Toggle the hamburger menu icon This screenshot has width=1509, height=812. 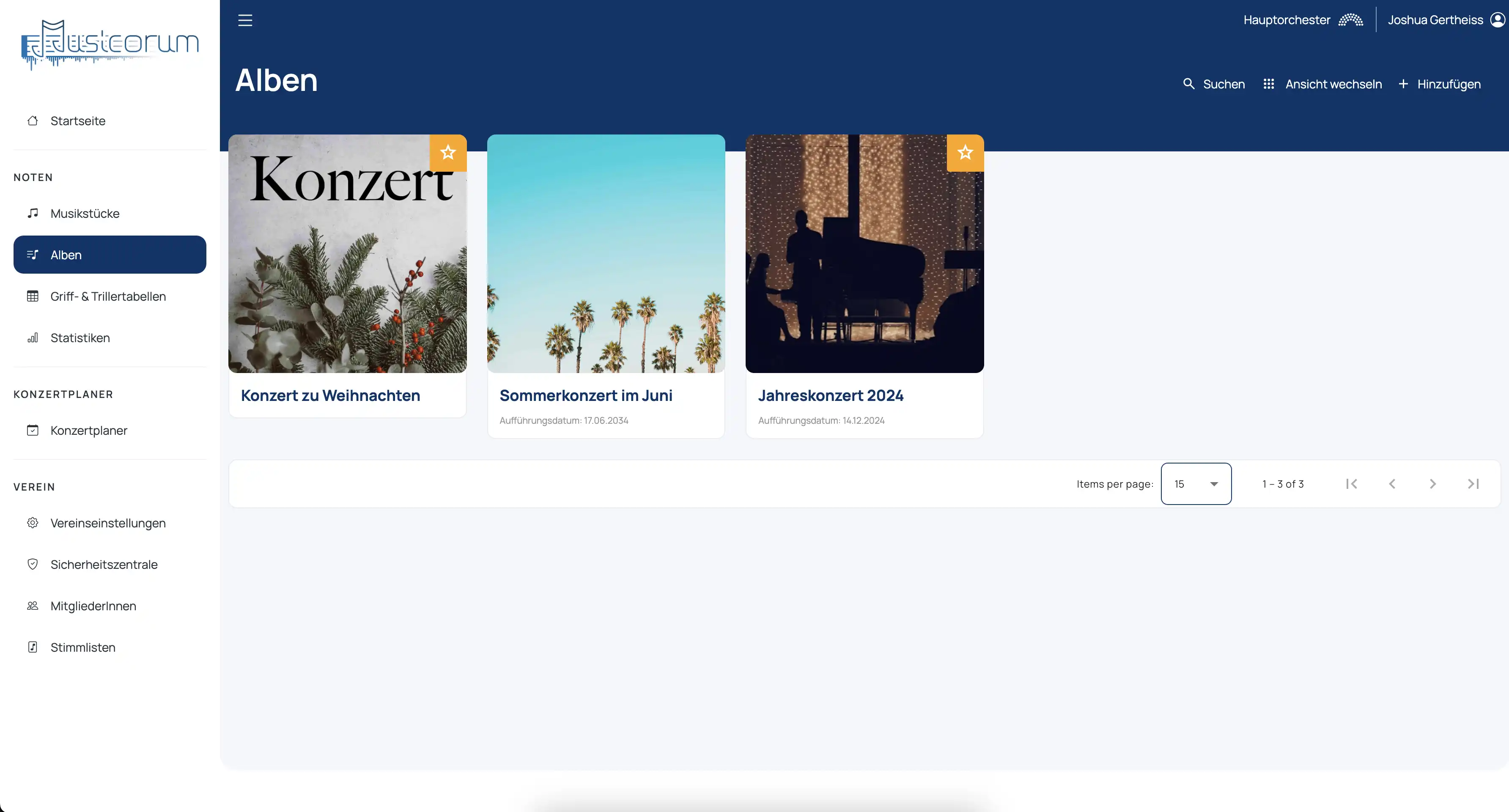pyautogui.click(x=245, y=20)
